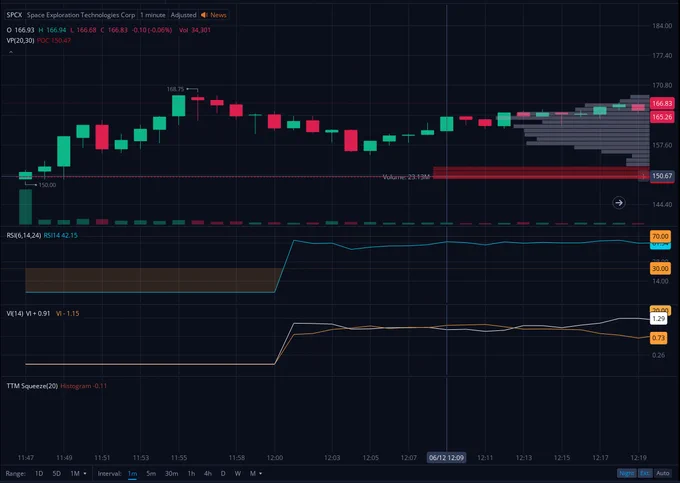This screenshot has width=680, height=483.
Task: Toggle the Night session button
Action: 626,473
